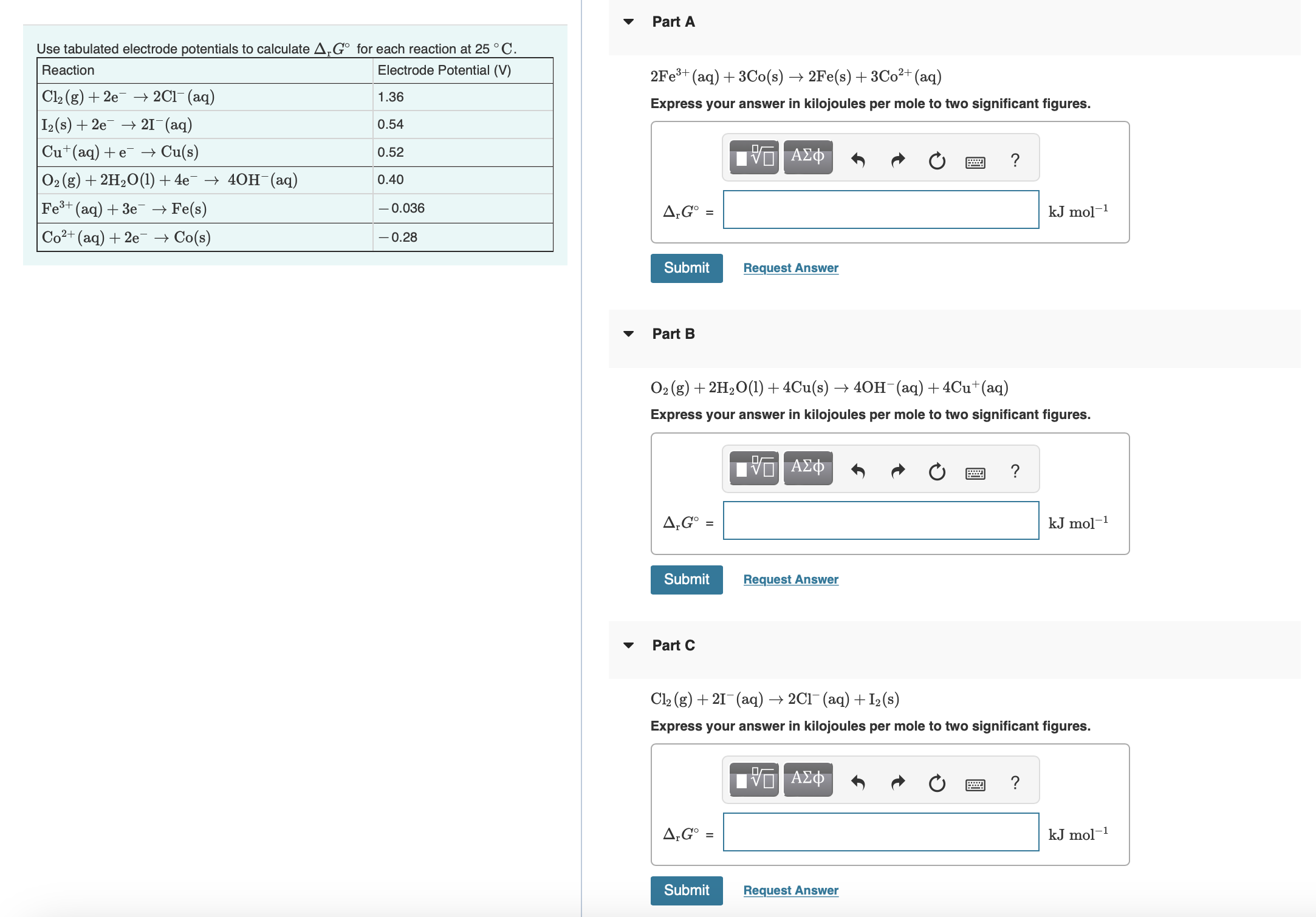Open the keyboard shortcuts icon in Part C
Image resolution: width=1316 pixels, height=917 pixels.
(x=975, y=783)
